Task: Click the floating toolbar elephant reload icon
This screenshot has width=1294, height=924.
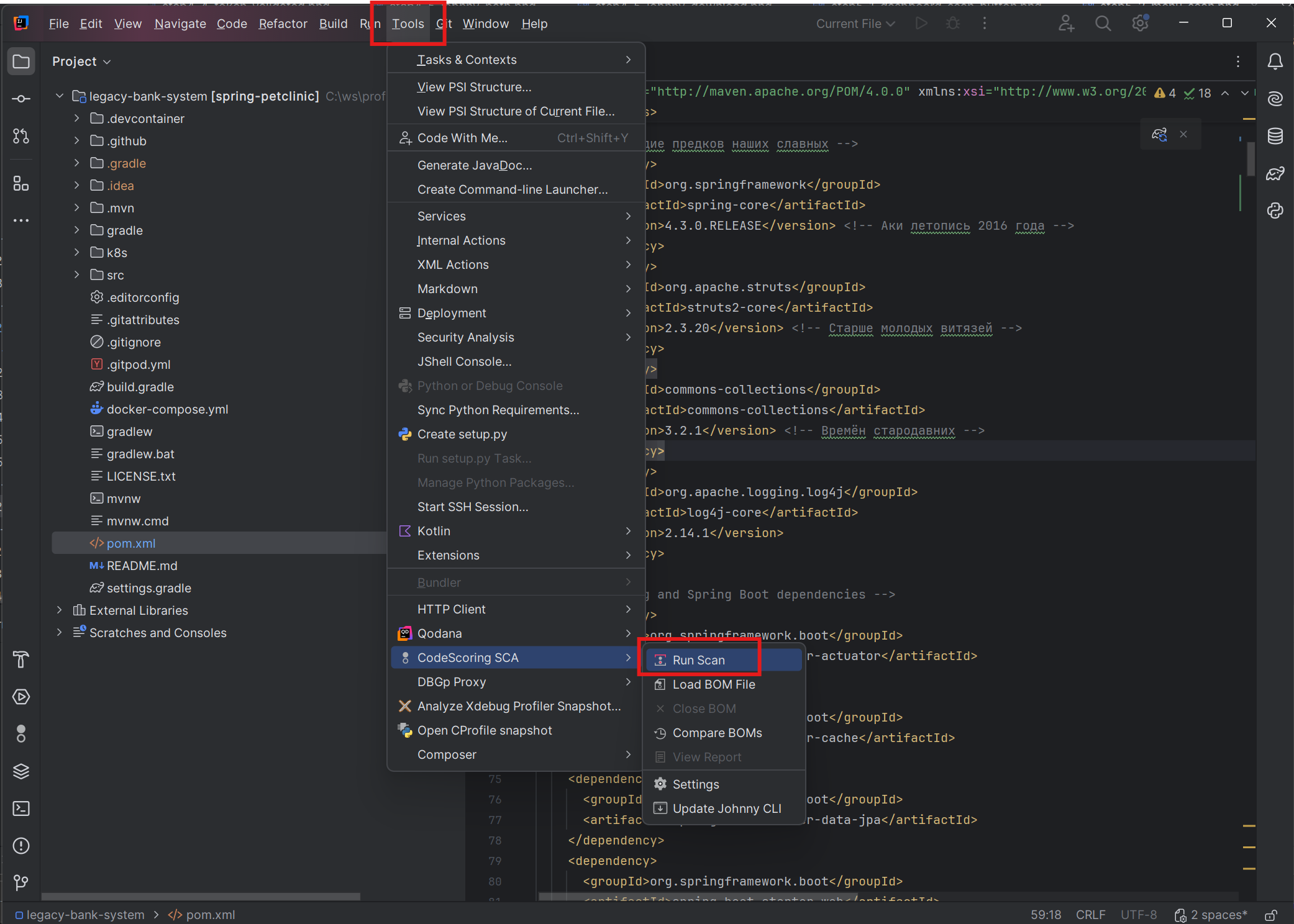Action: tap(1159, 134)
